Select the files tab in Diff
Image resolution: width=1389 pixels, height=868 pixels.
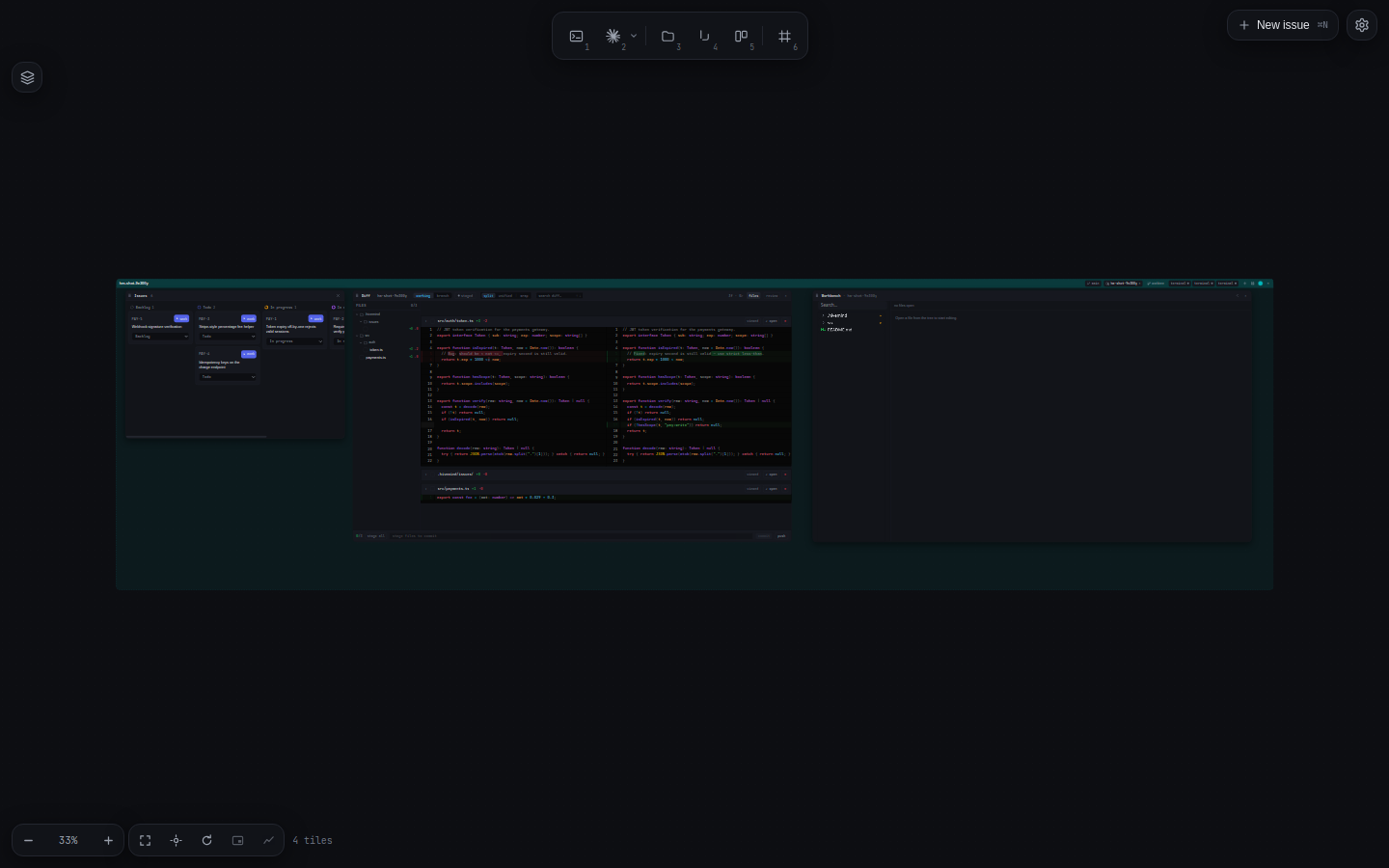(753, 295)
